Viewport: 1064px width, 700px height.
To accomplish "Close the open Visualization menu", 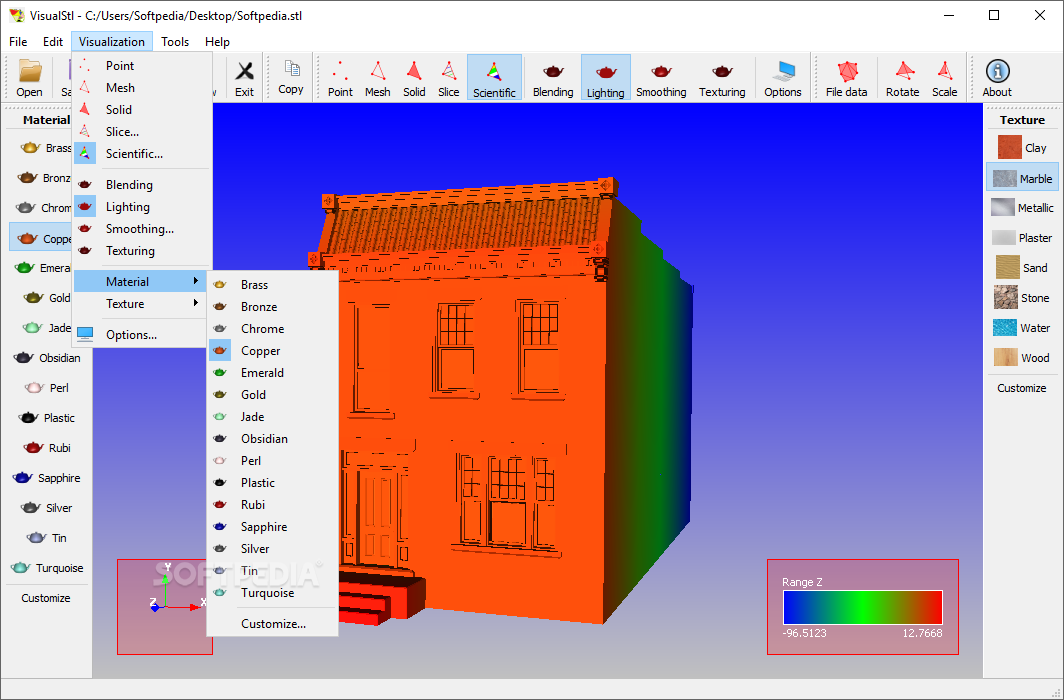I will pos(112,41).
